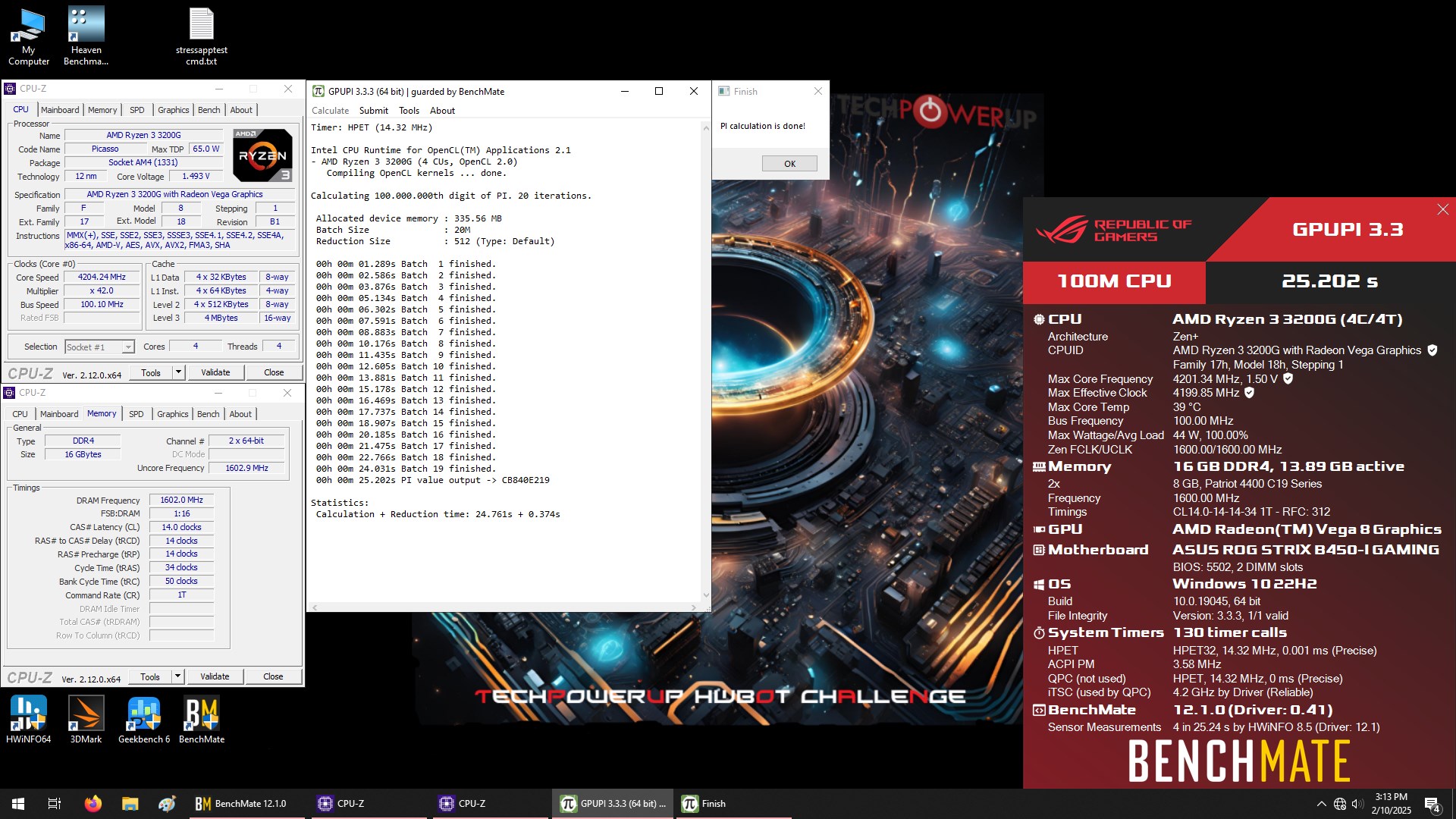Click Max Core Frequency verified shield icon
The height and width of the screenshot is (819, 1456).
click(1288, 378)
